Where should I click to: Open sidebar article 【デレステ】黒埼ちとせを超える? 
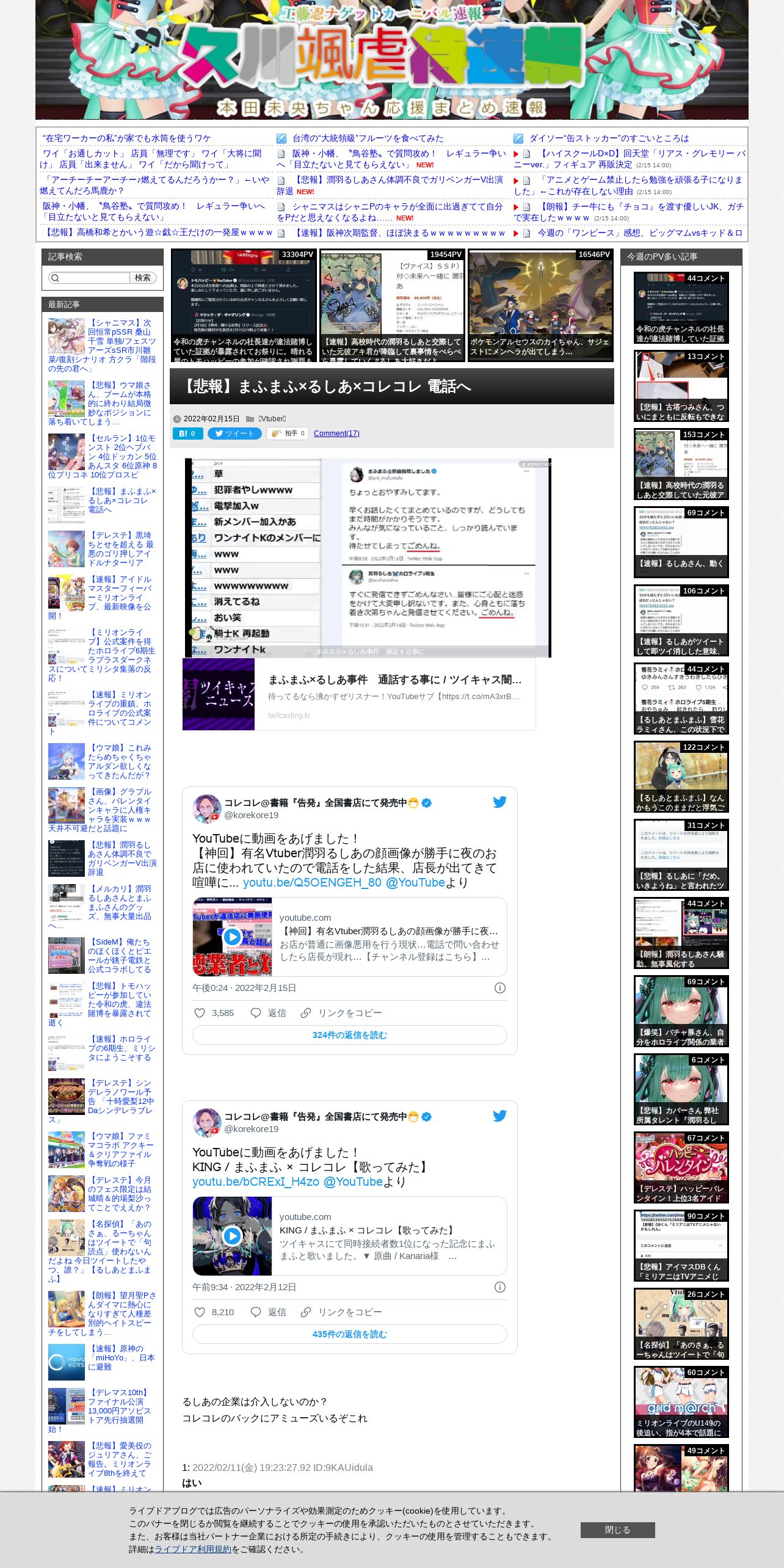[103, 549]
